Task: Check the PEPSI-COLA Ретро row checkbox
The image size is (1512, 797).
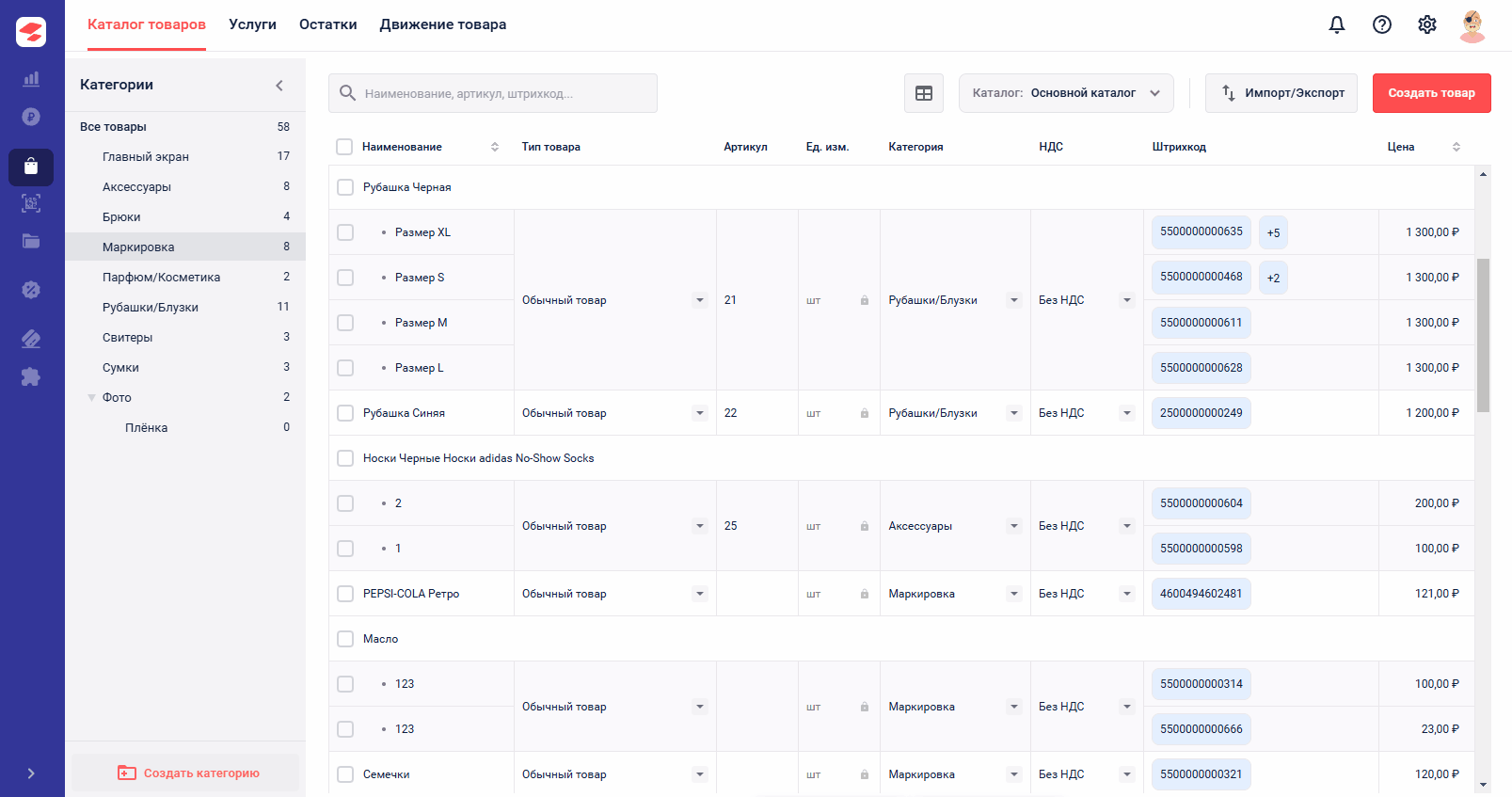Action: click(345, 594)
